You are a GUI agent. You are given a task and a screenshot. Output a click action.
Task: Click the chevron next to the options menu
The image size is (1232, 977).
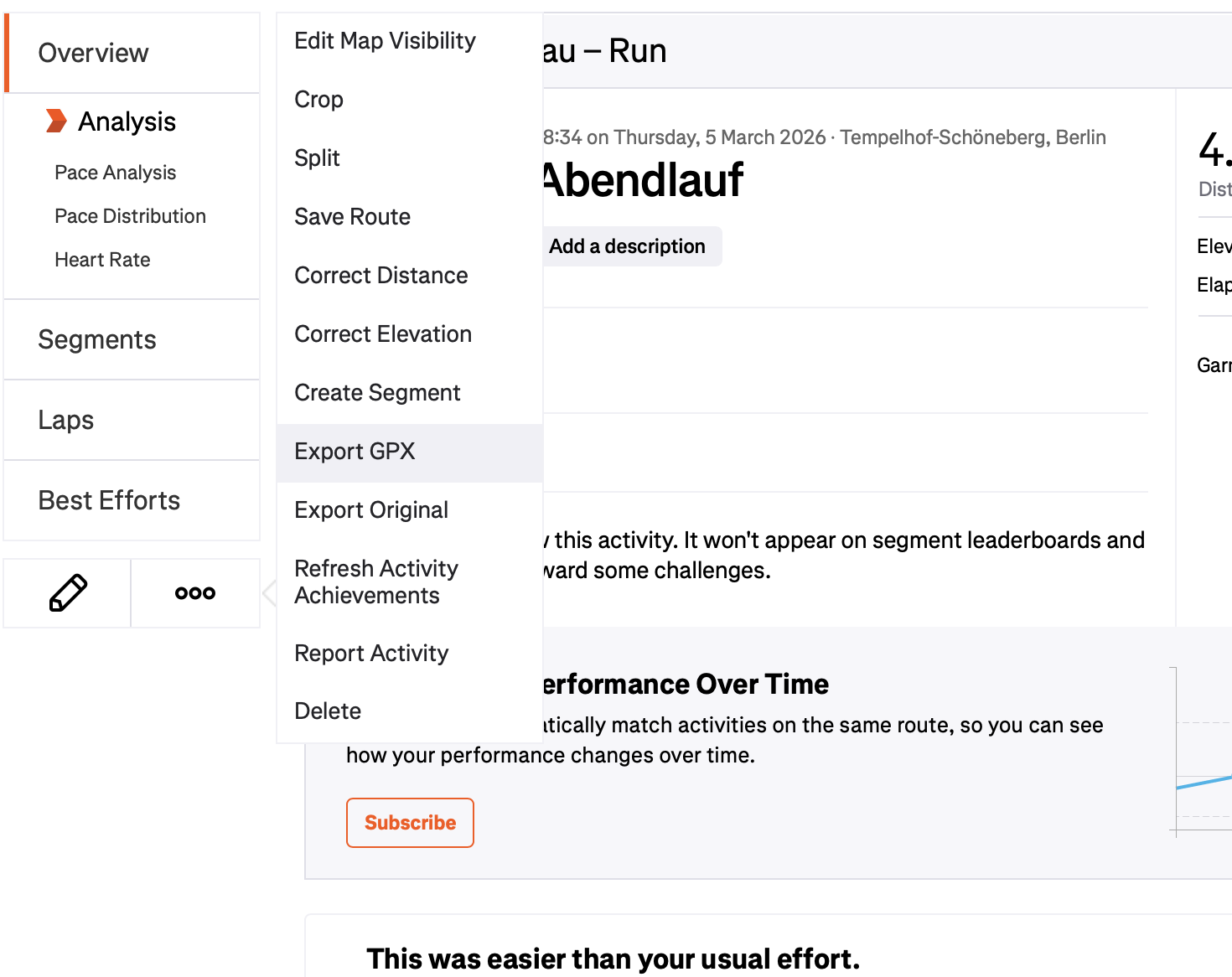270,592
